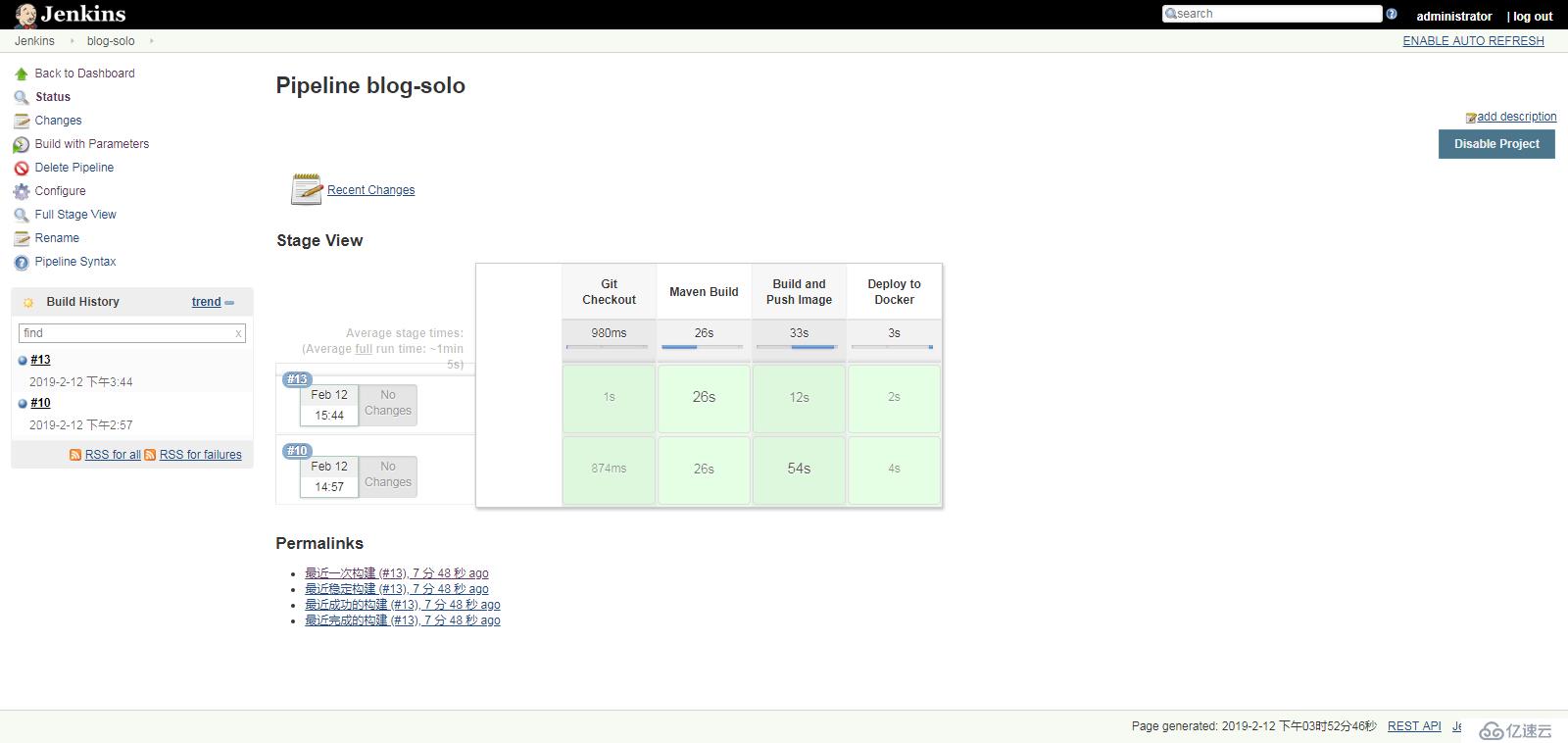1568x743 pixels.
Task: Click the Build with Parameters clock icon
Action: [22, 144]
